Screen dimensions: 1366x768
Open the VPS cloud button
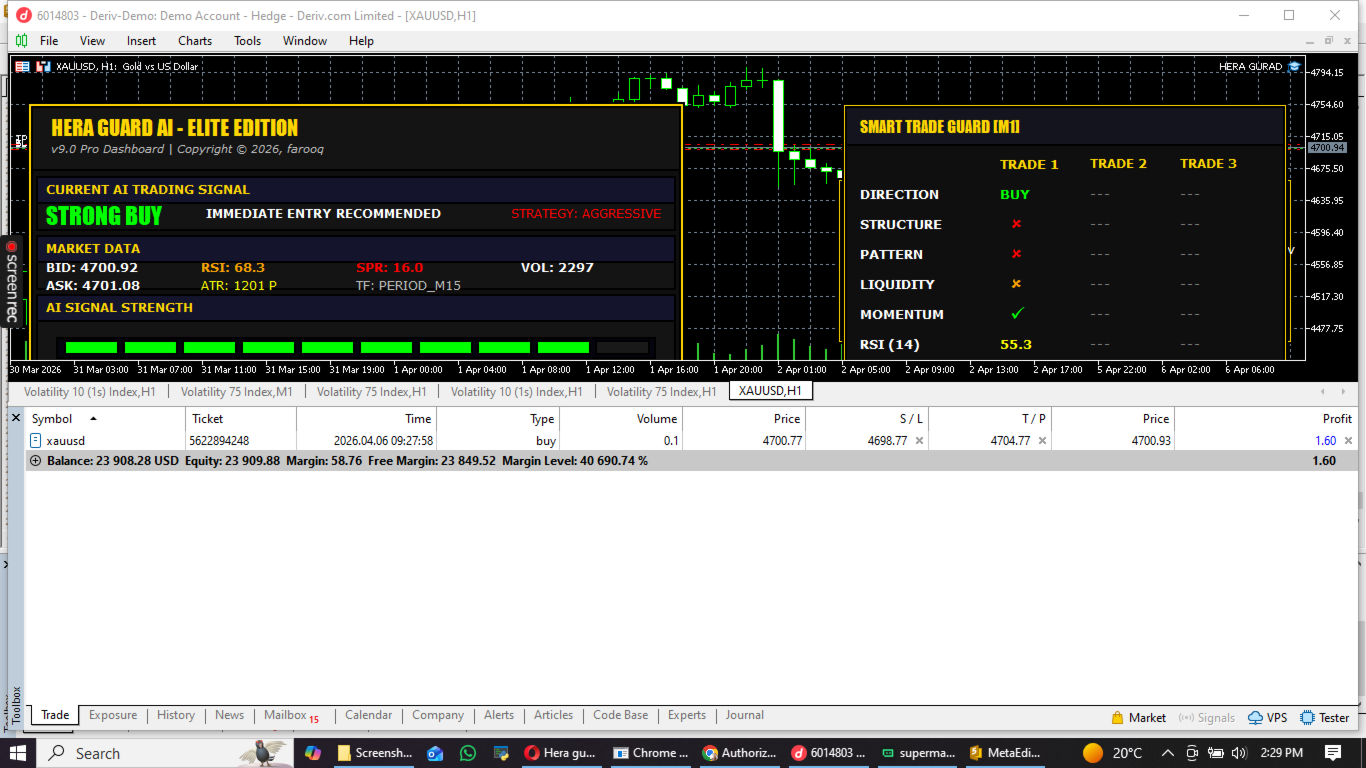[1267, 717]
